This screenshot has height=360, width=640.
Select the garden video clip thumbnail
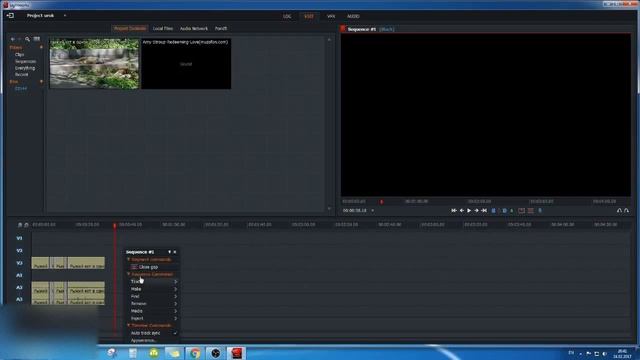pos(94,64)
